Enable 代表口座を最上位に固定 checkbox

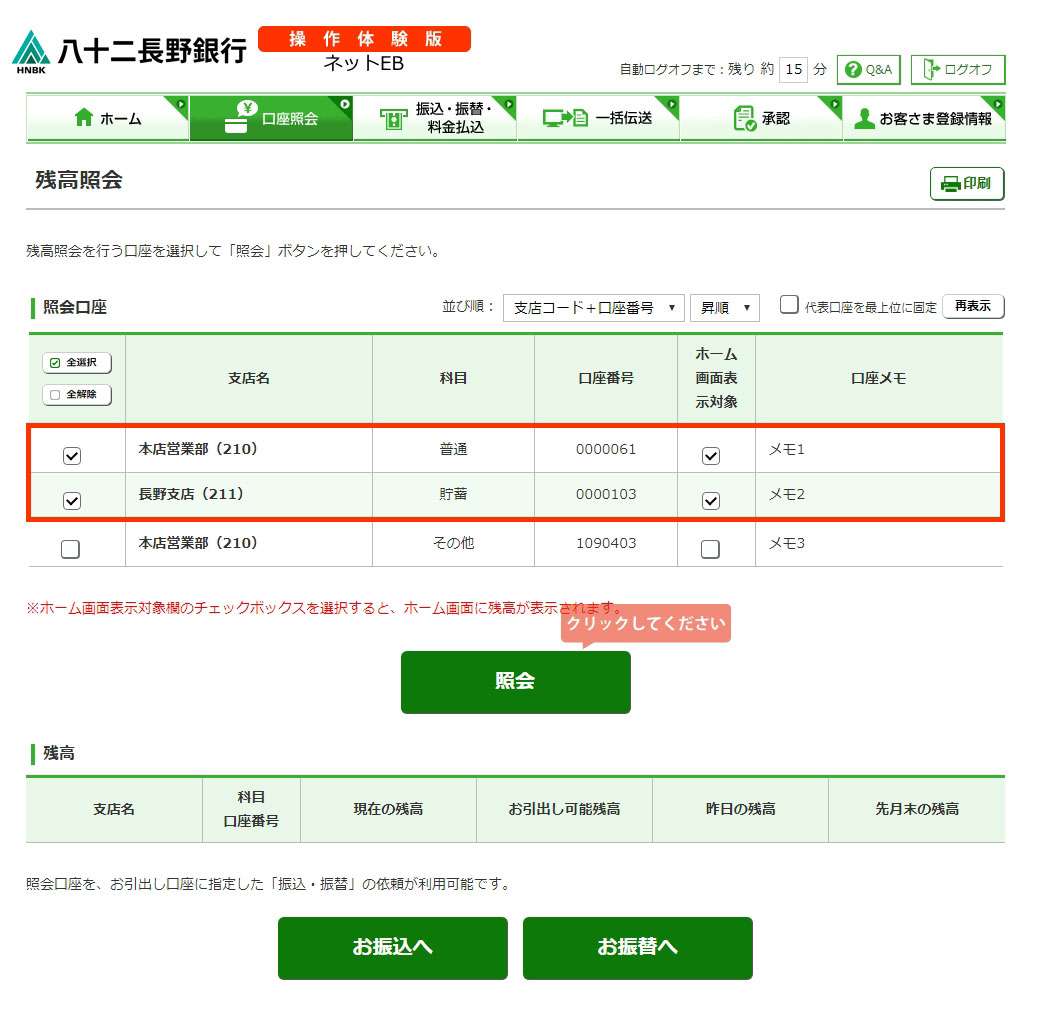[789, 305]
